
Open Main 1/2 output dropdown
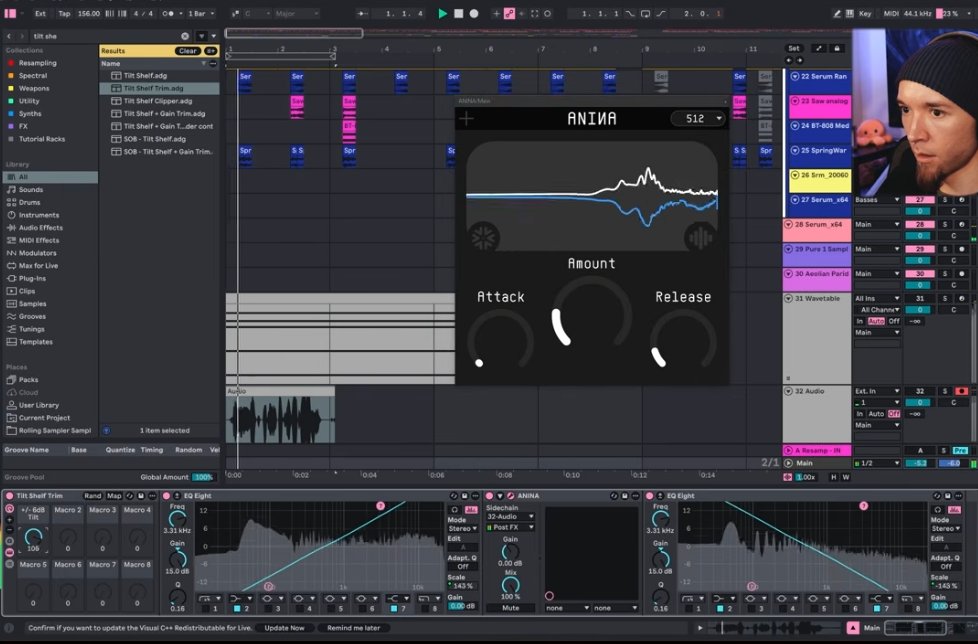click(x=877, y=463)
